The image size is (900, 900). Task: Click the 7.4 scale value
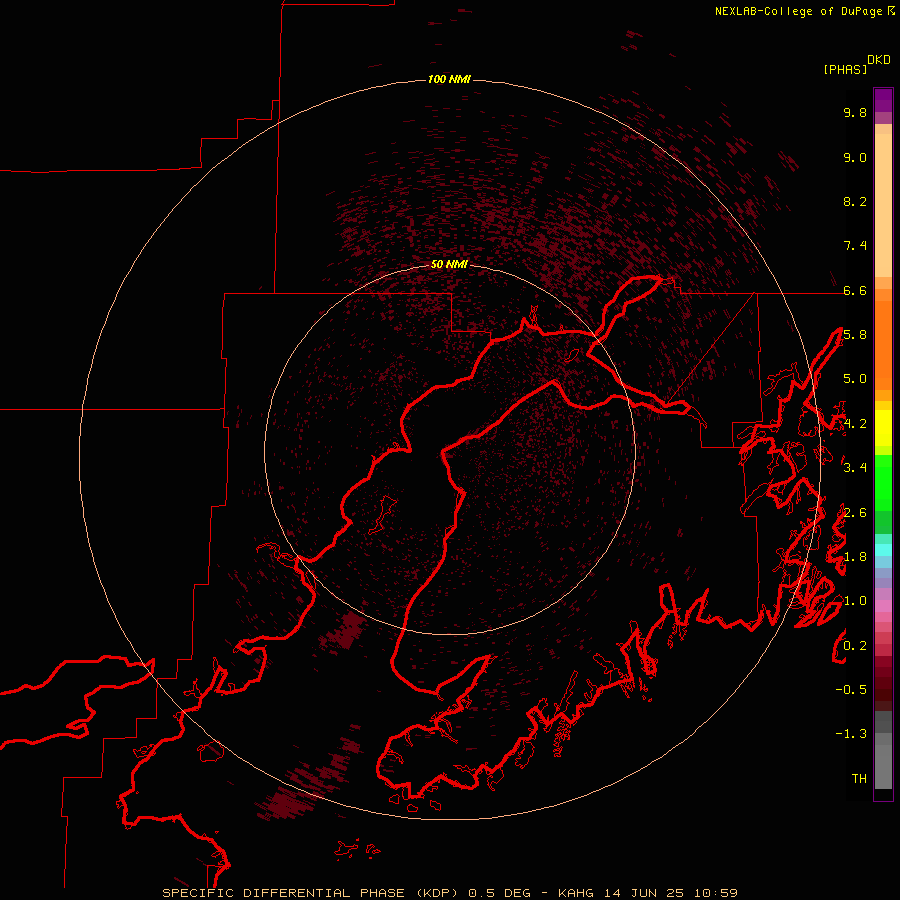pyautogui.click(x=855, y=246)
